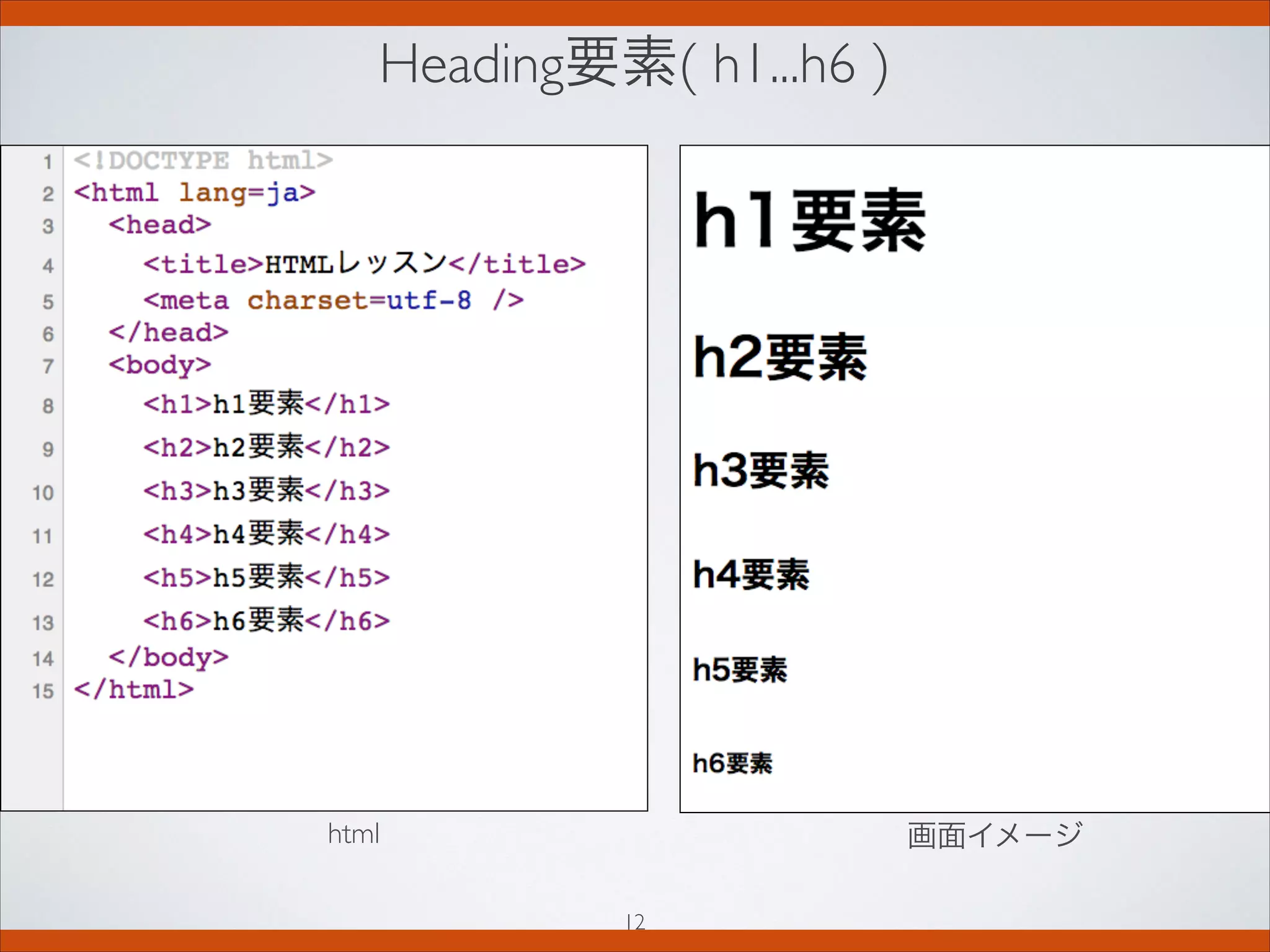Click the rendered "h4要素" heading in preview
1270x952 pixels.
click(x=751, y=574)
